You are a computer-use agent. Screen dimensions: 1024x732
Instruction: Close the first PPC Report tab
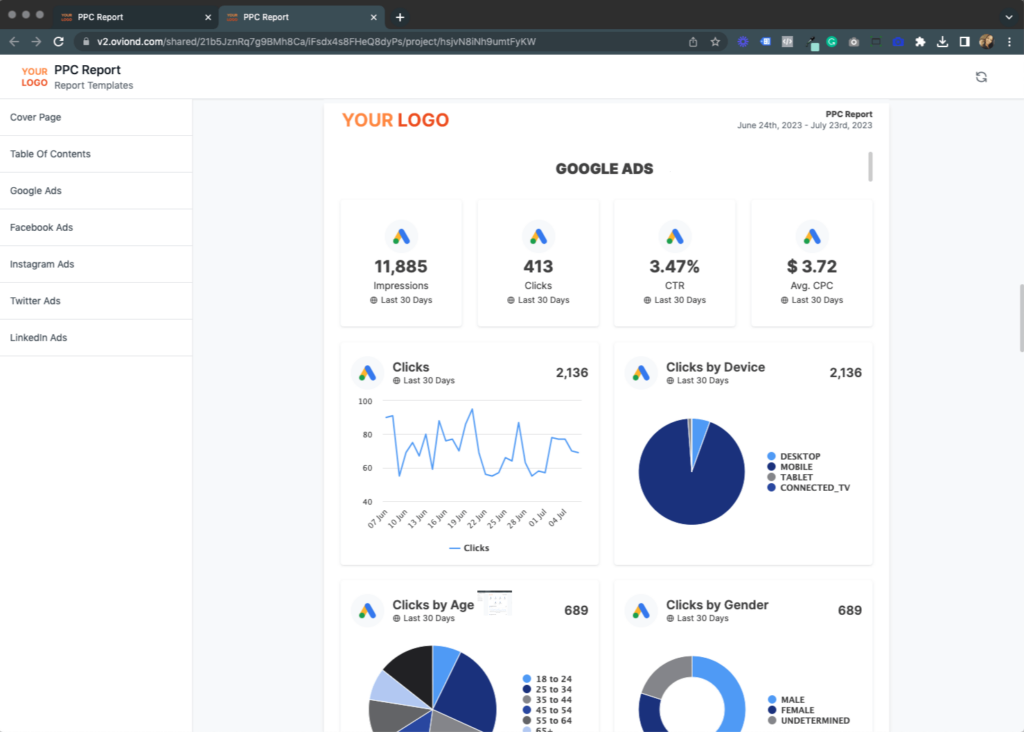(208, 18)
